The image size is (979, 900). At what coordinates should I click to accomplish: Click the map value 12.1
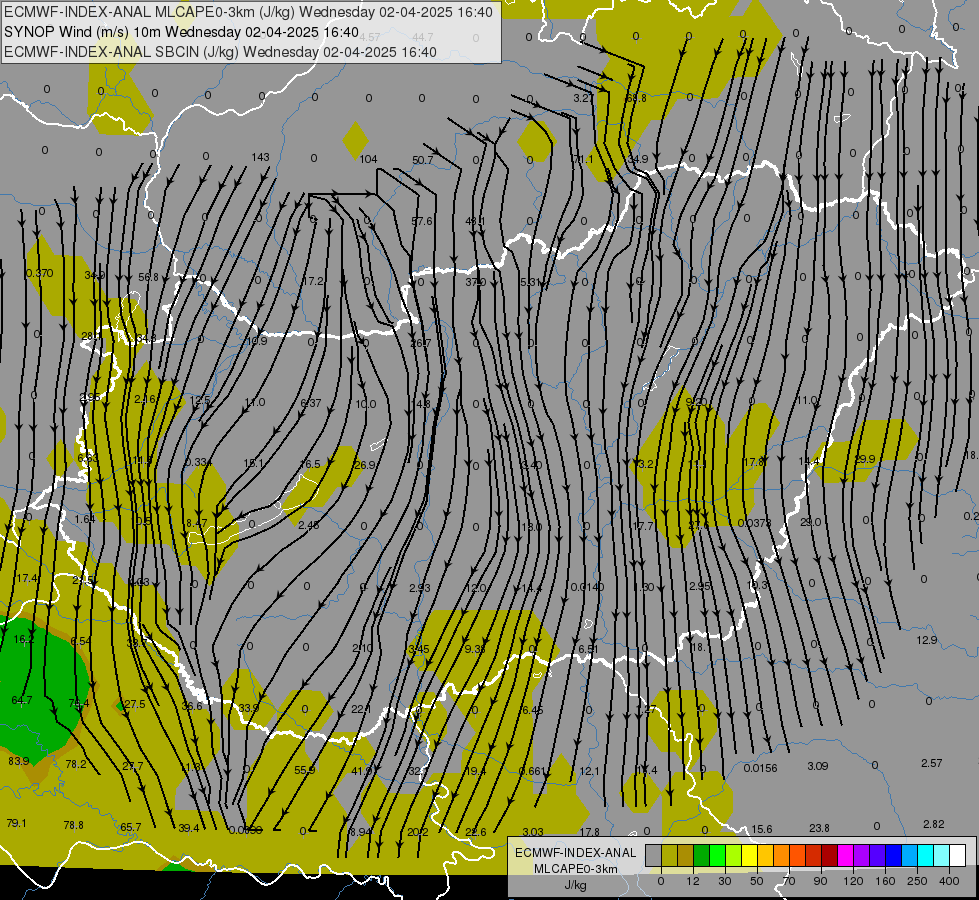589,771
